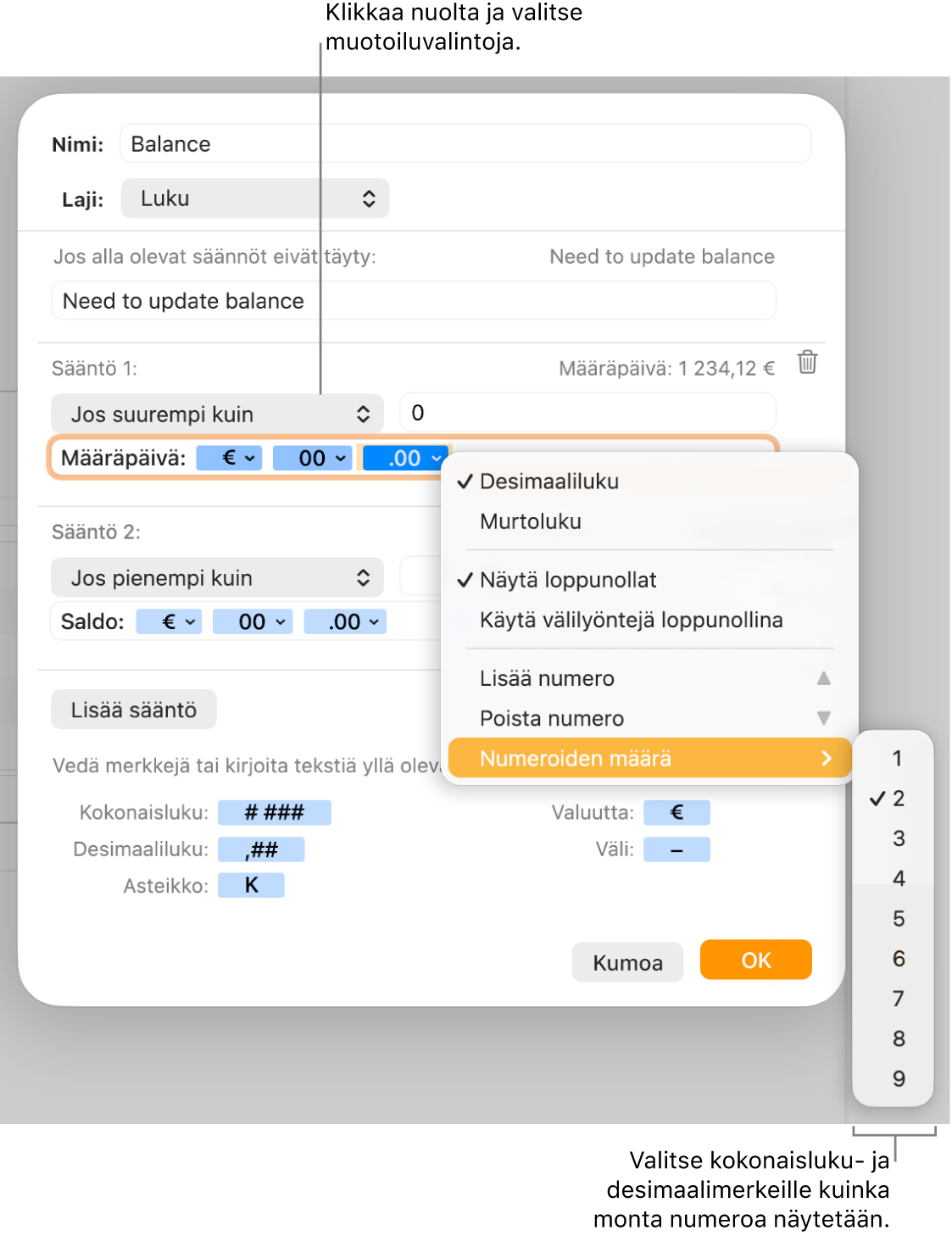Click the Kumoa button
Screen dimensions: 952x1236
click(627, 962)
